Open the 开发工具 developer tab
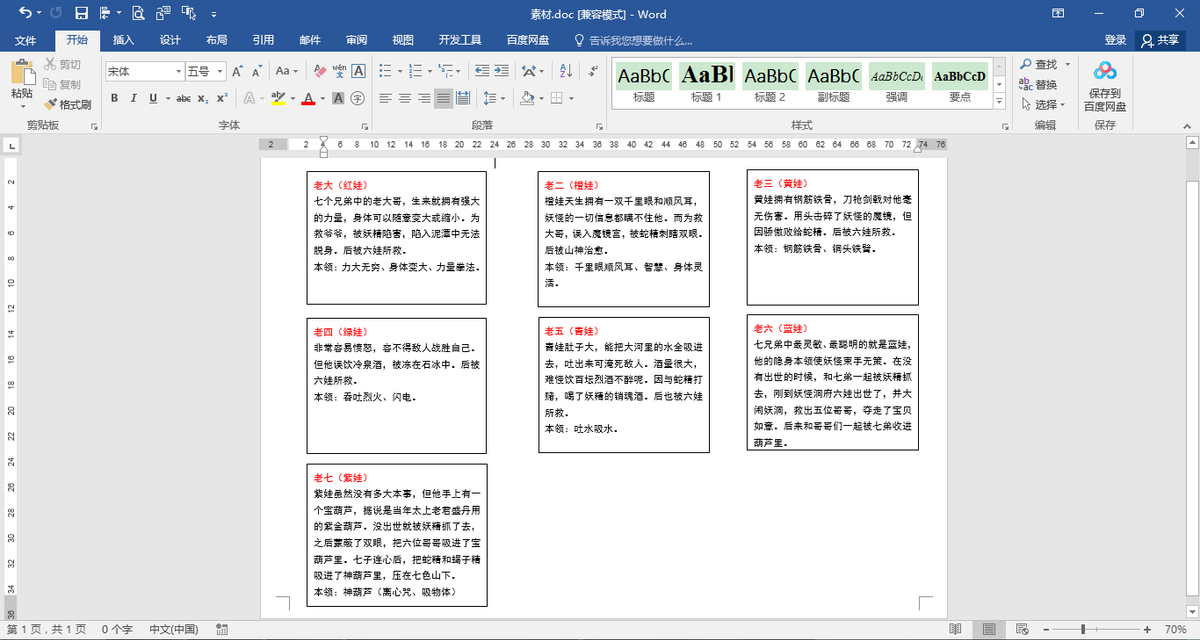 (x=460, y=40)
